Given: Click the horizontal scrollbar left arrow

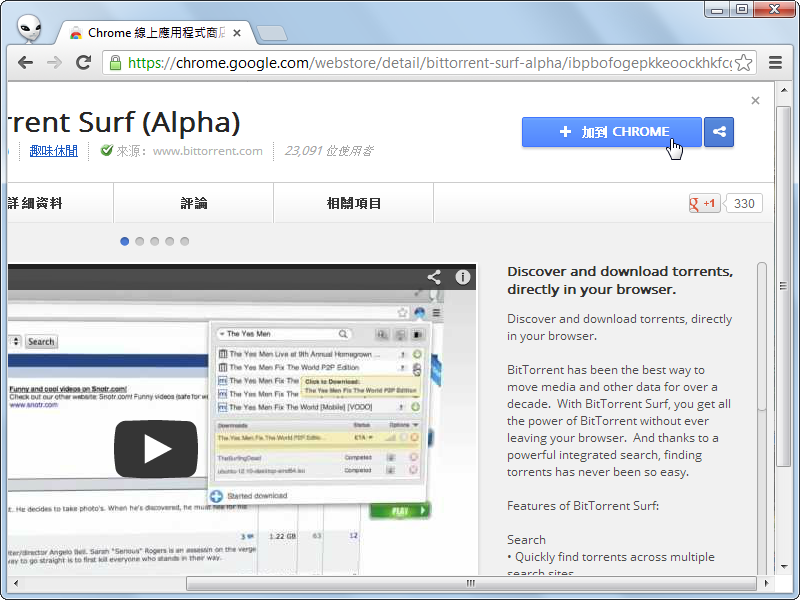Looking at the screenshot, I should click(x=16, y=583).
